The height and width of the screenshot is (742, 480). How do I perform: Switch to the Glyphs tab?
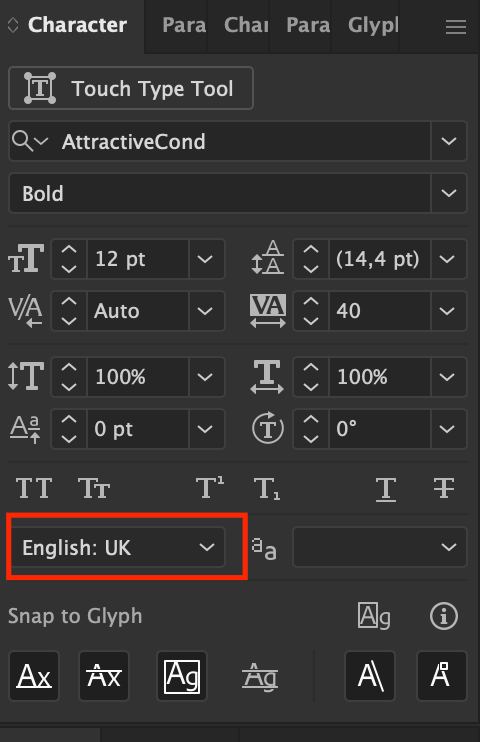(x=373, y=25)
